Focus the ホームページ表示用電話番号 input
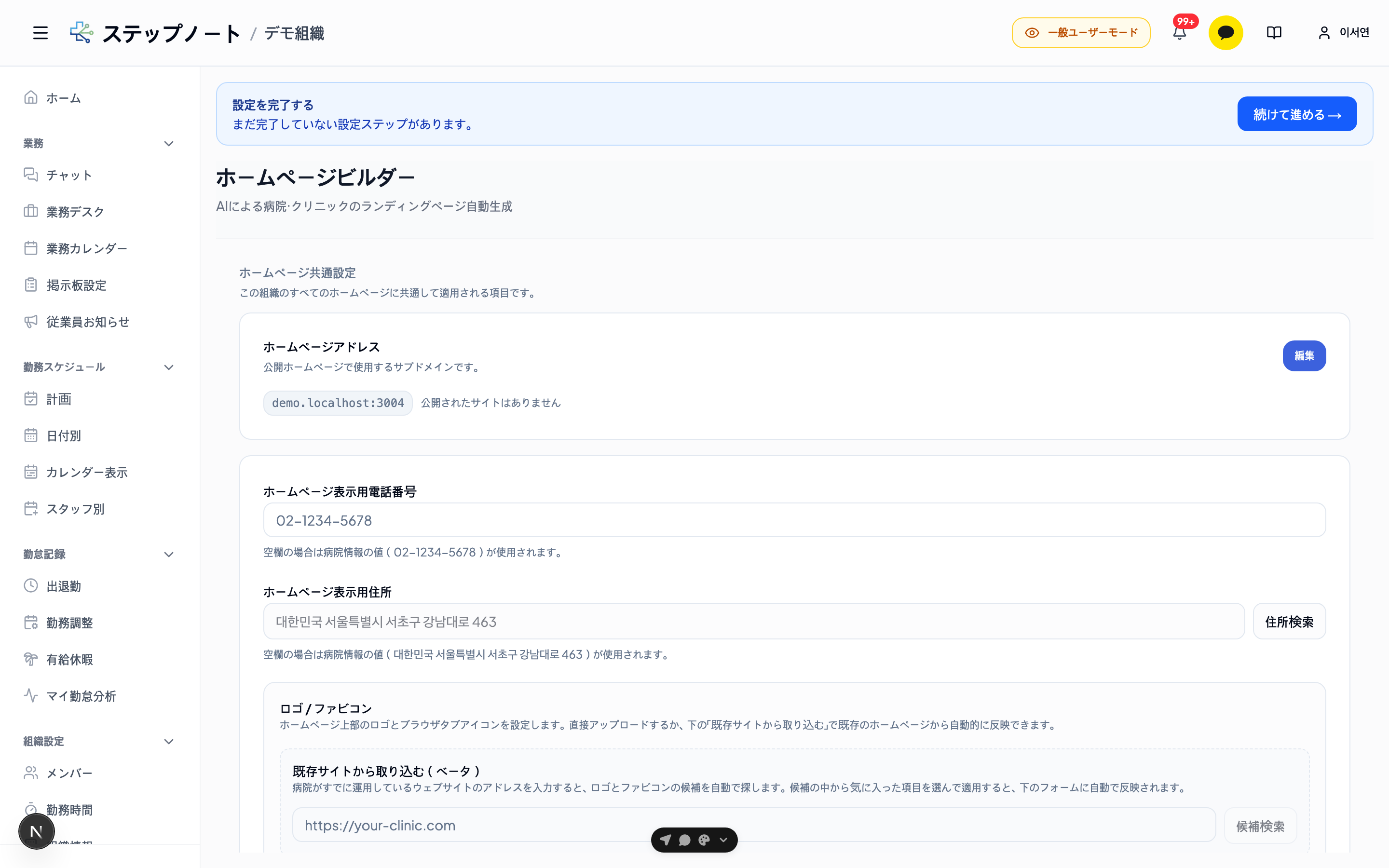Image resolution: width=1389 pixels, height=868 pixels. [x=794, y=520]
